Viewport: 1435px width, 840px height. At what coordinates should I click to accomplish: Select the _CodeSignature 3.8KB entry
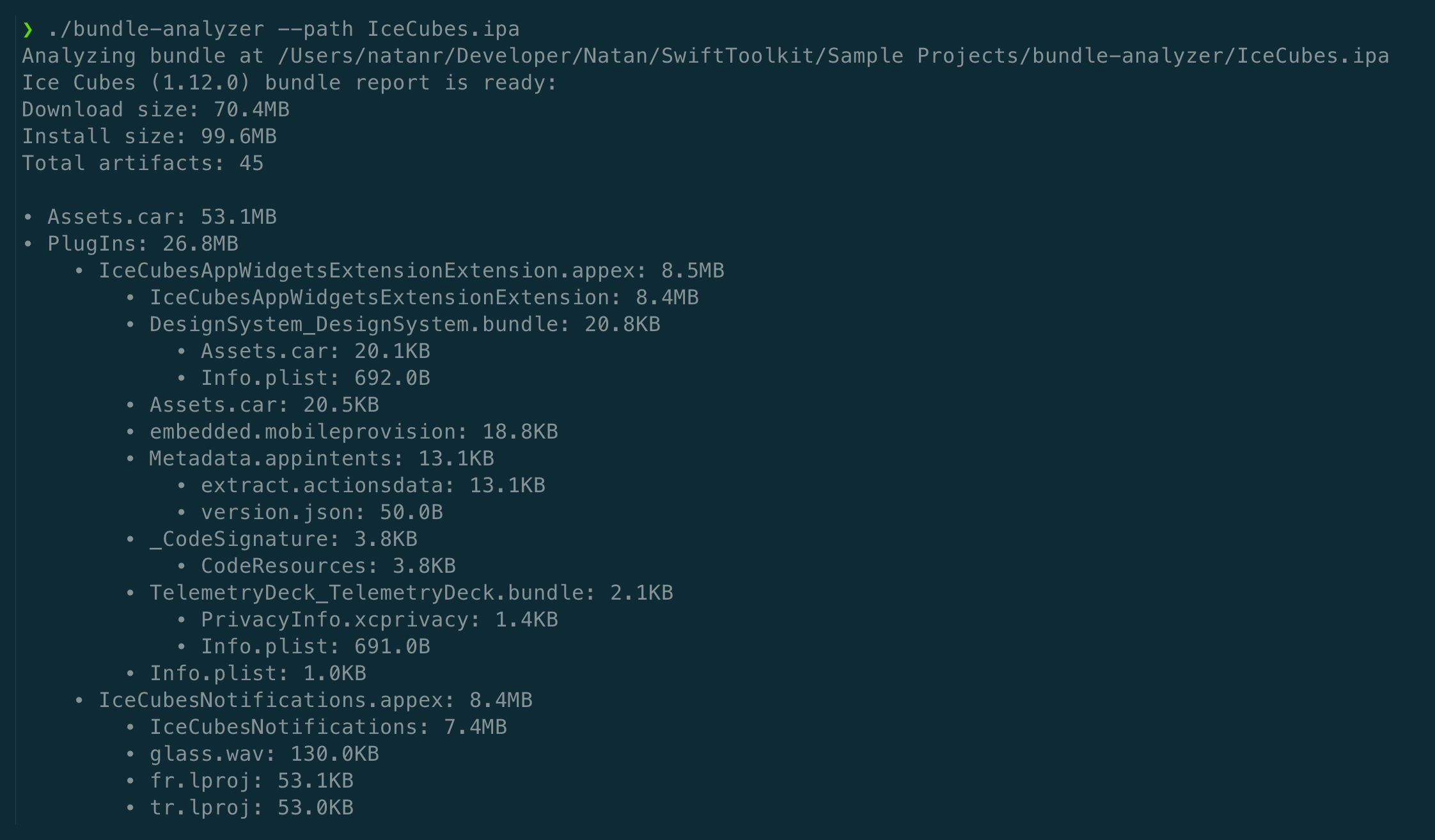click(x=283, y=540)
